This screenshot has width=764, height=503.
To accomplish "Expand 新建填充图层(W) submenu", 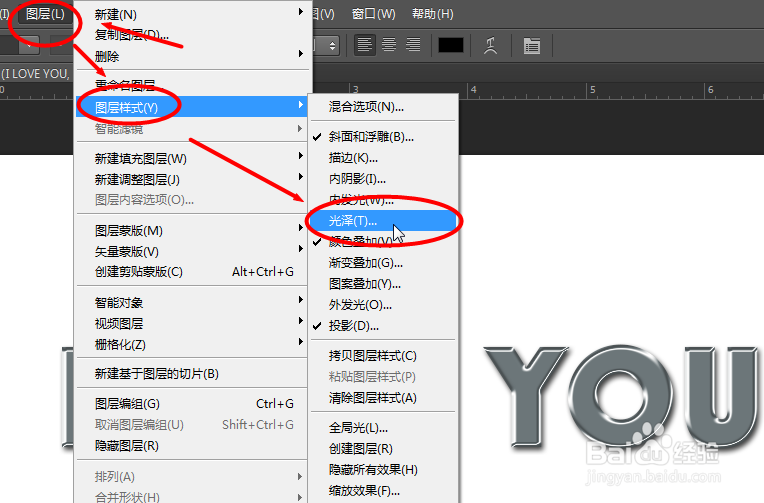I will point(192,158).
